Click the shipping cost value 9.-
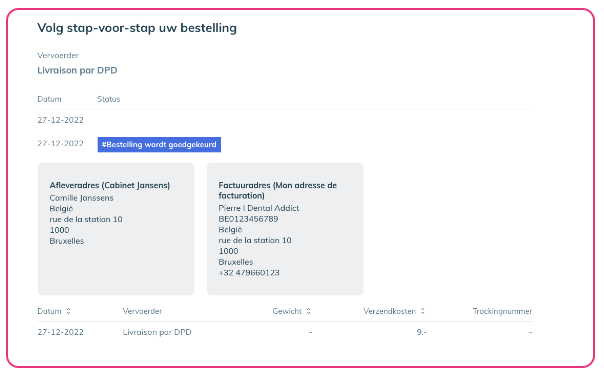 point(421,332)
